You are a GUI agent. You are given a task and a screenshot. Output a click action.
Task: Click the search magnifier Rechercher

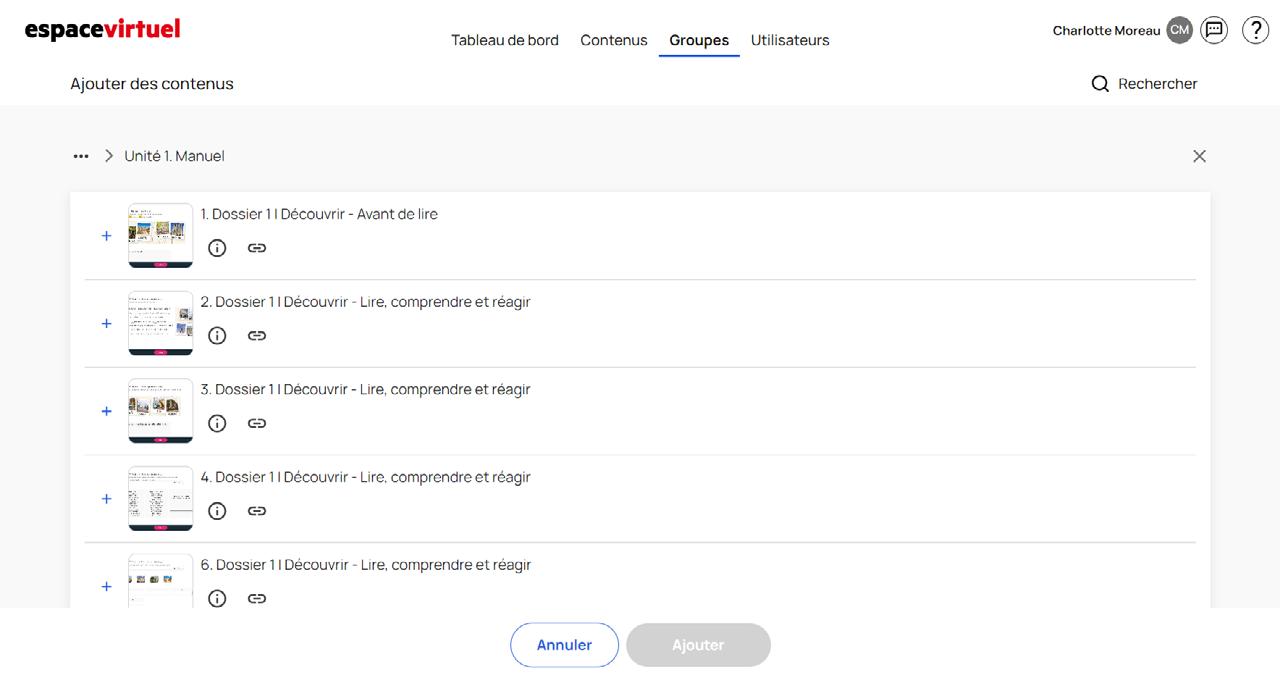pos(1100,84)
